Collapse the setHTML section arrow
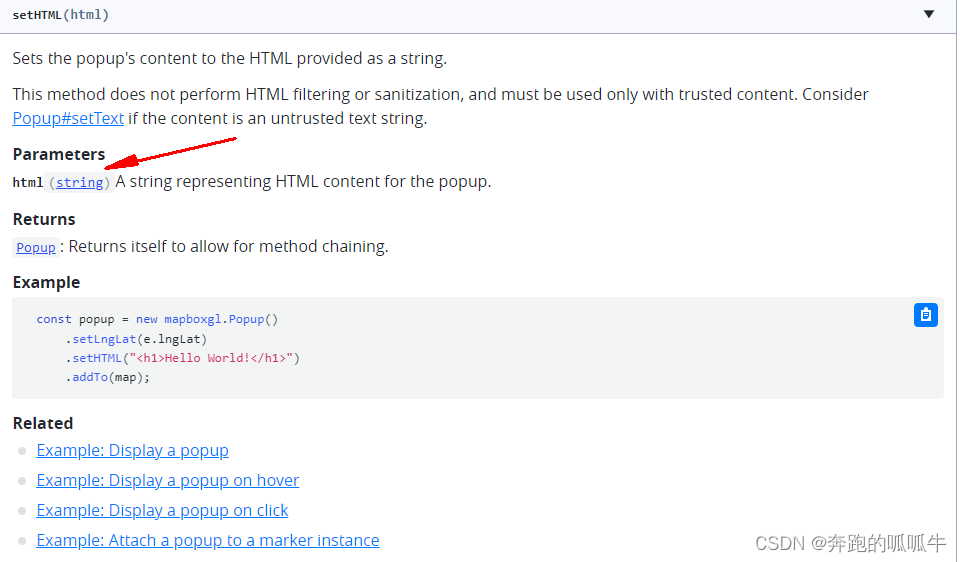This screenshot has width=962, height=562. pyautogui.click(x=929, y=15)
